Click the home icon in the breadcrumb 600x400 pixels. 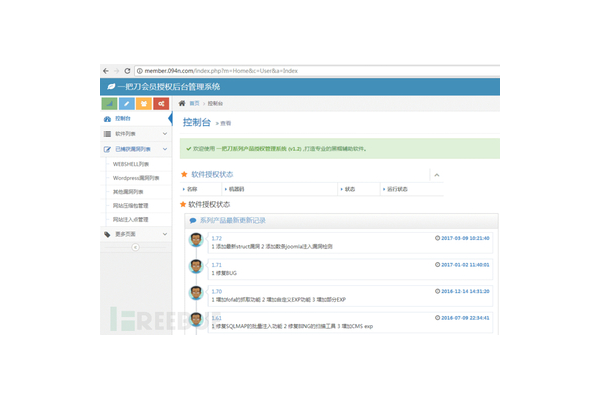pyautogui.click(x=182, y=103)
